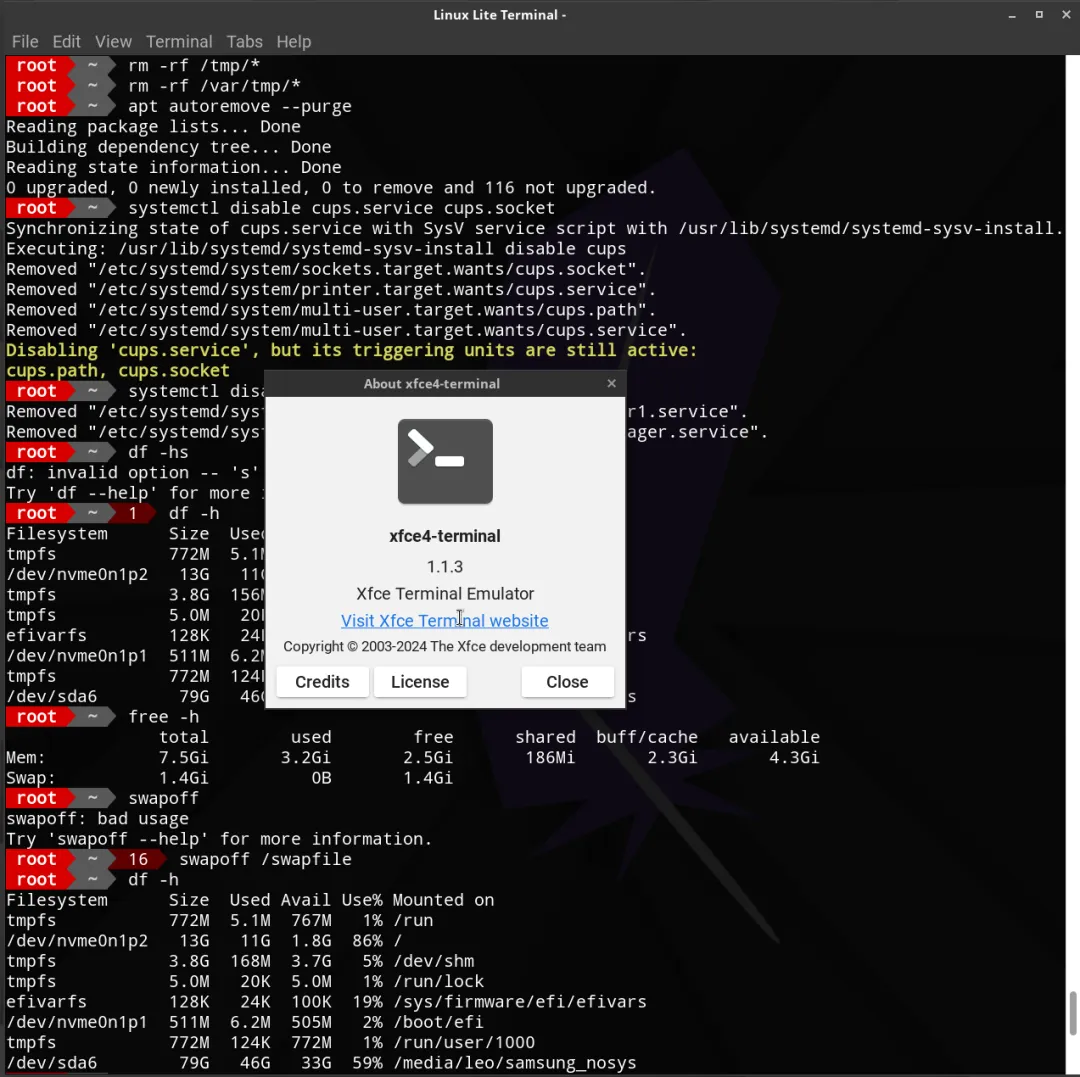Click the bold 'xfce4-terminal' name in dialog
The width and height of the screenshot is (1080, 1077).
pyautogui.click(x=445, y=536)
